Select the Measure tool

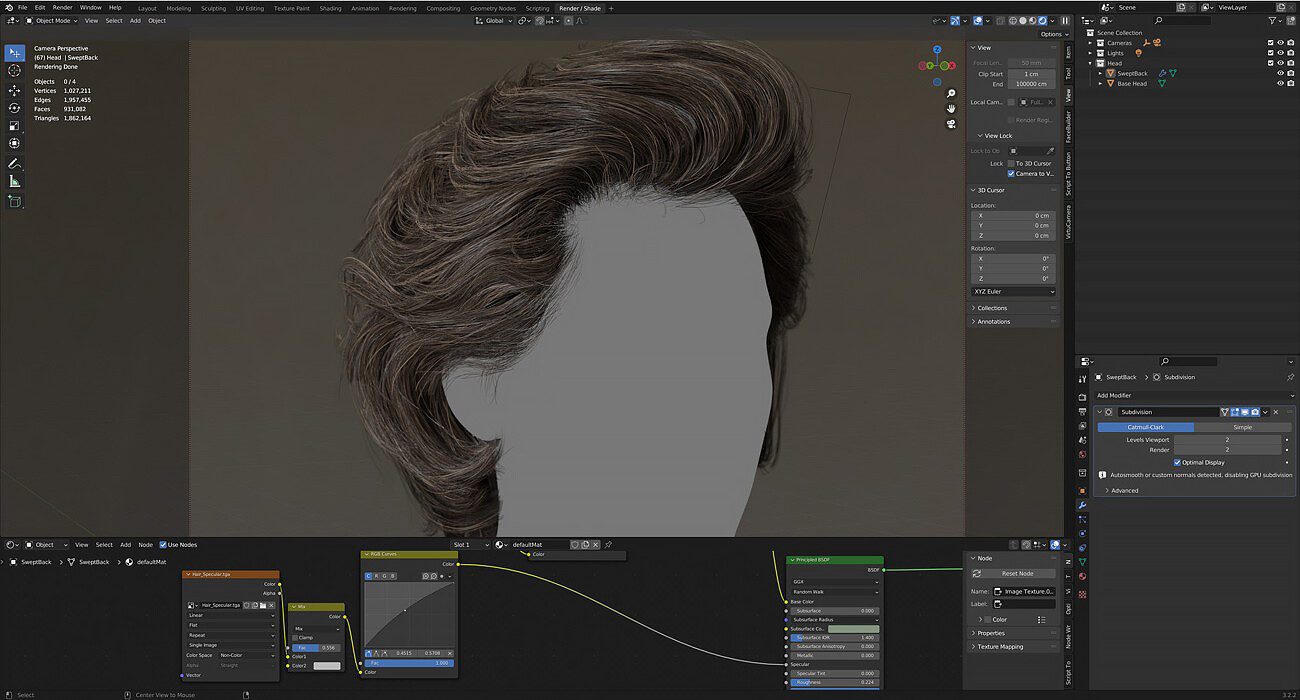[x=14, y=181]
